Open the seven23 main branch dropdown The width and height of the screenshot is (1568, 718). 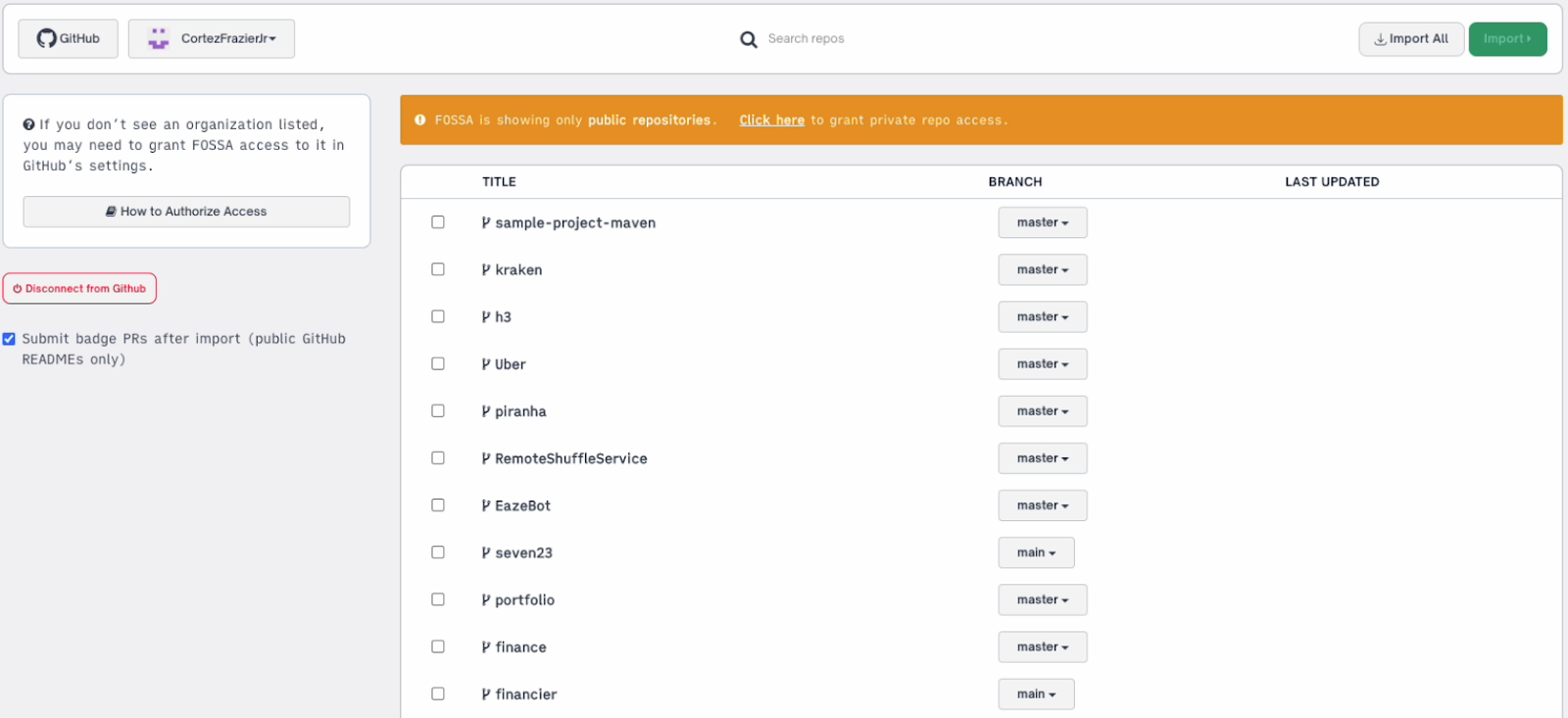point(1037,552)
